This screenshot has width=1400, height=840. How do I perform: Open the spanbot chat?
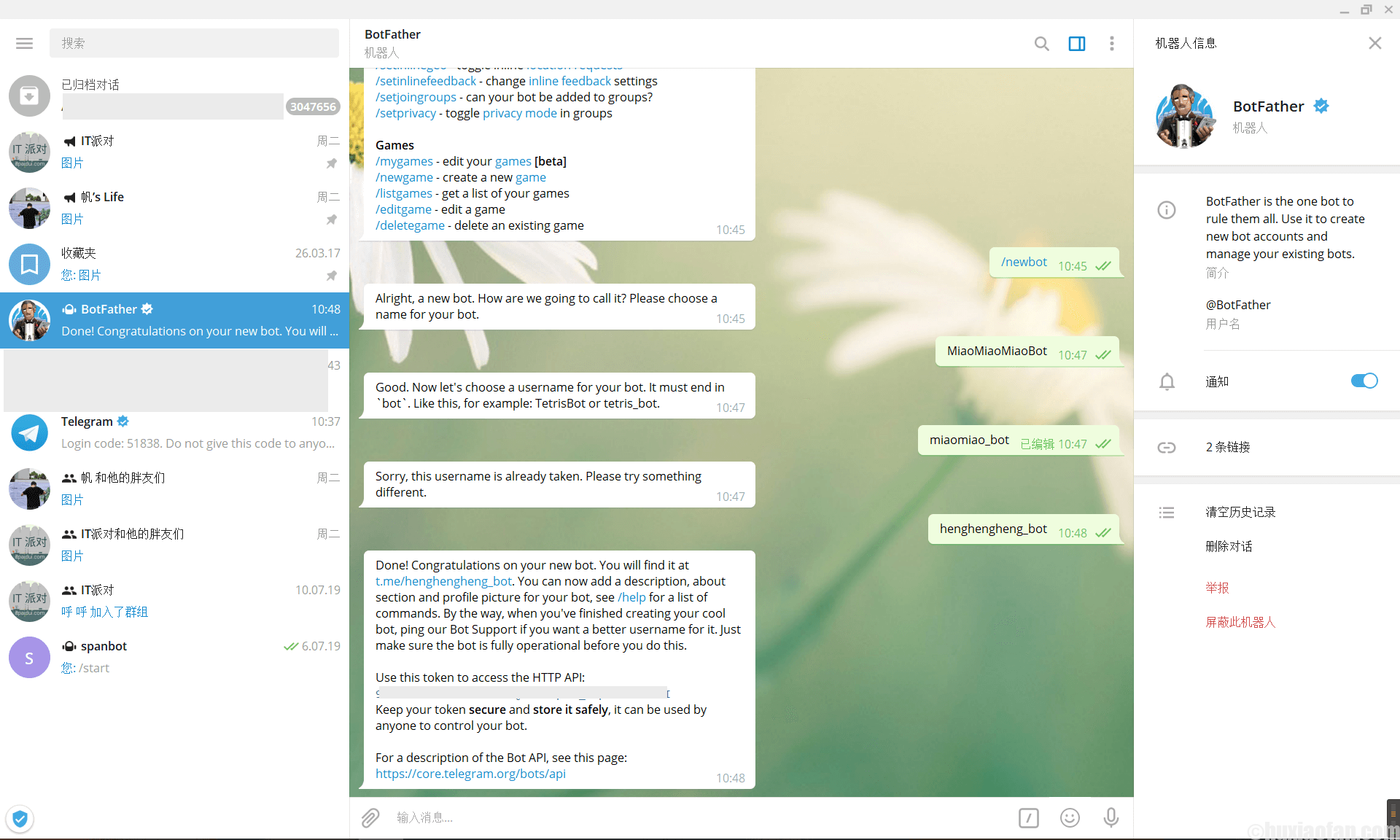(175, 657)
